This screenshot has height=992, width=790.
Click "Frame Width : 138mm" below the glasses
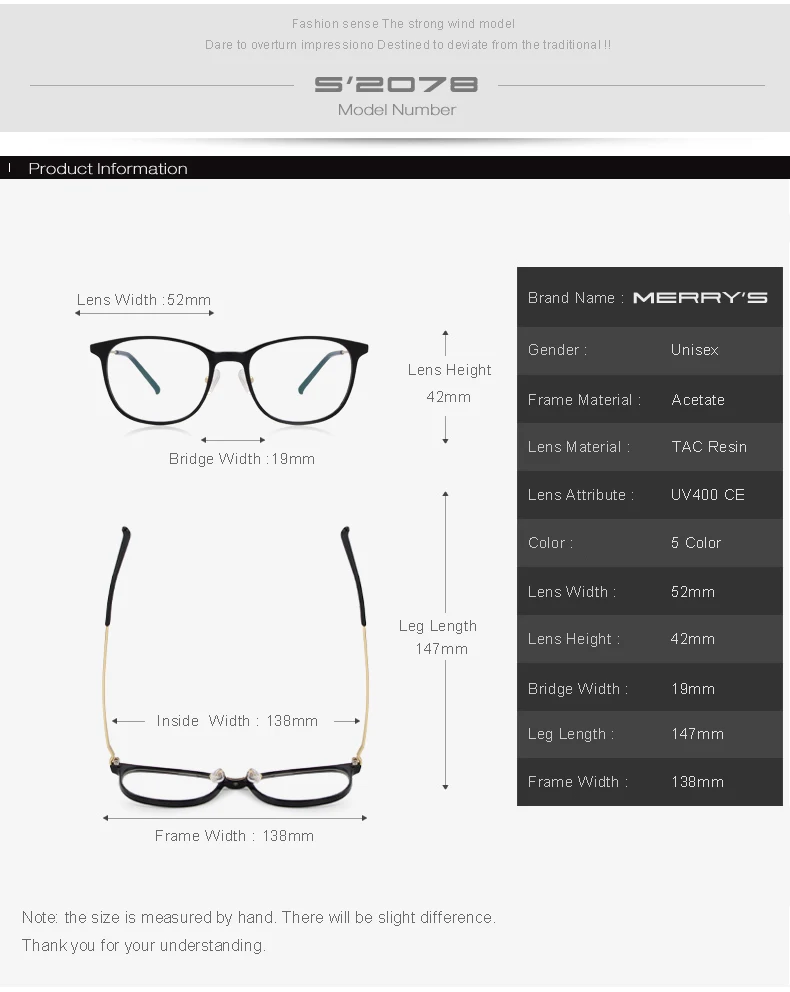(x=234, y=836)
